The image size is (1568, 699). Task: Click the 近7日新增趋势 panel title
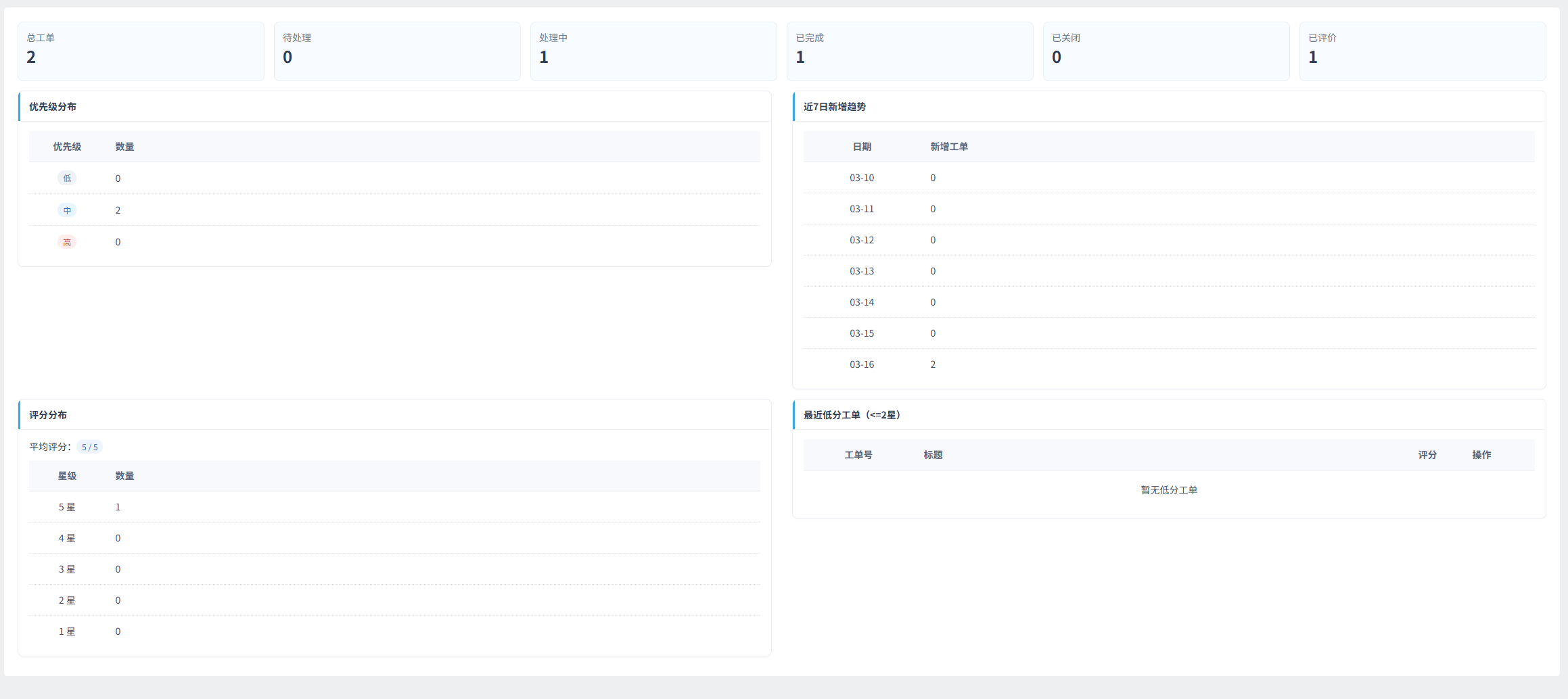coord(834,107)
